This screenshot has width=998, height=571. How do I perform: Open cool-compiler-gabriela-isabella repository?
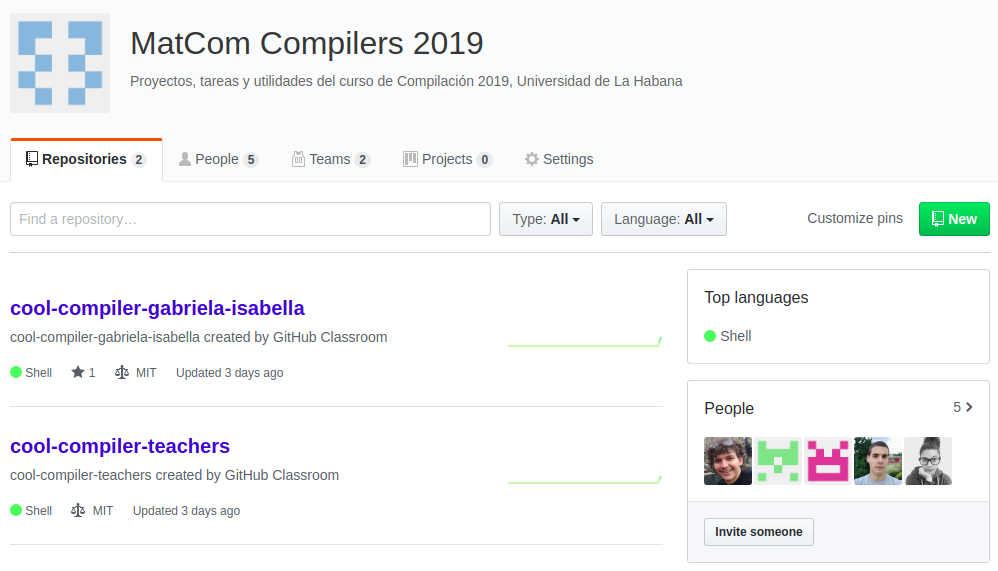[157, 308]
